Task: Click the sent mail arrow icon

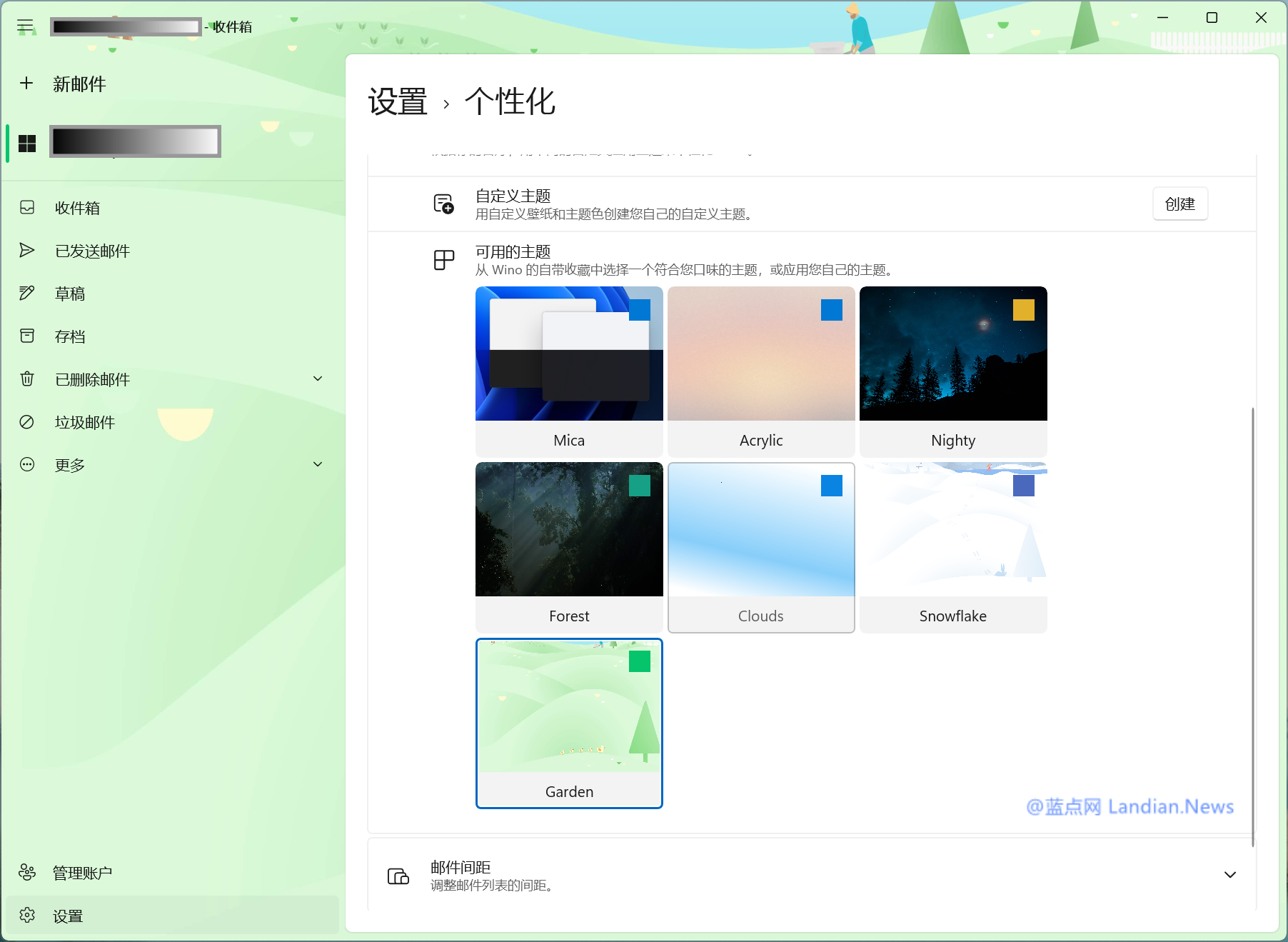Action: [x=27, y=251]
